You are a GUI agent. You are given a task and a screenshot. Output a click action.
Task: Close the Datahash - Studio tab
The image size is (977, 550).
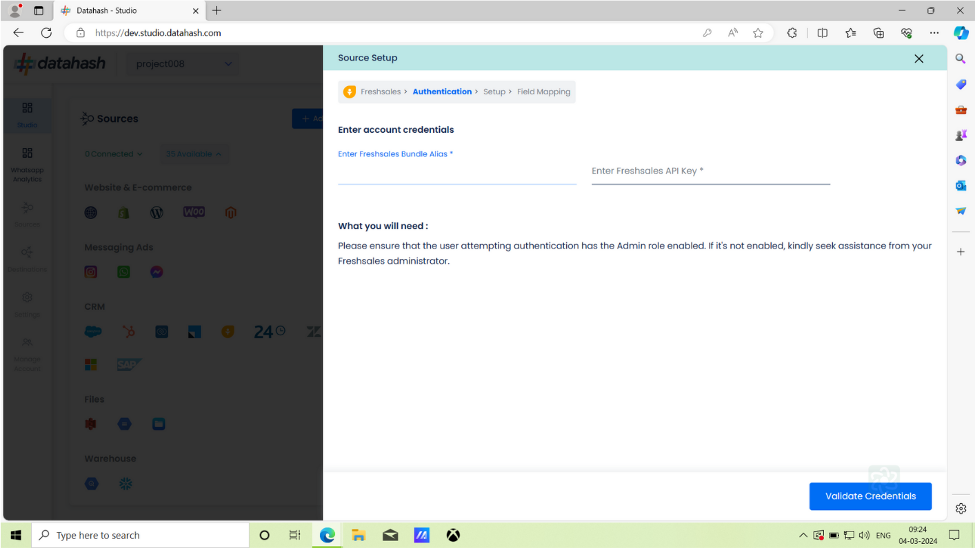(x=195, y=11)
